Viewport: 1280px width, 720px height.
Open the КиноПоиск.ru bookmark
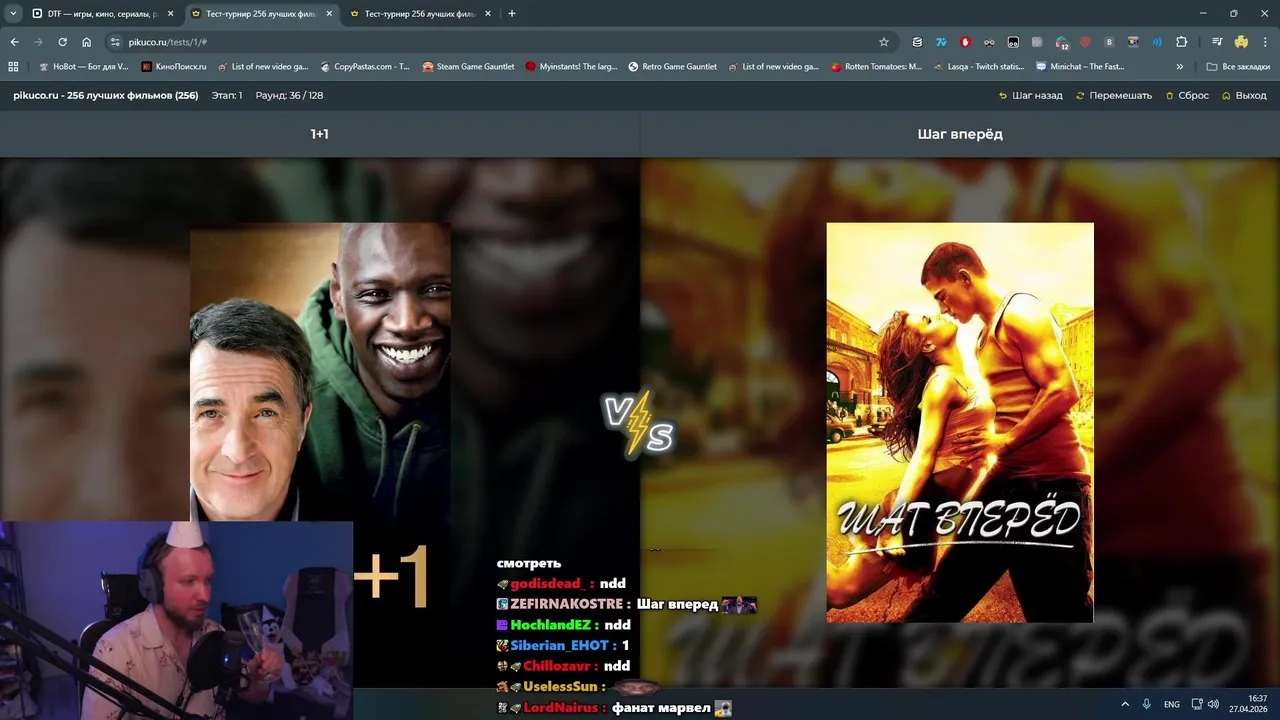[174, 67]
